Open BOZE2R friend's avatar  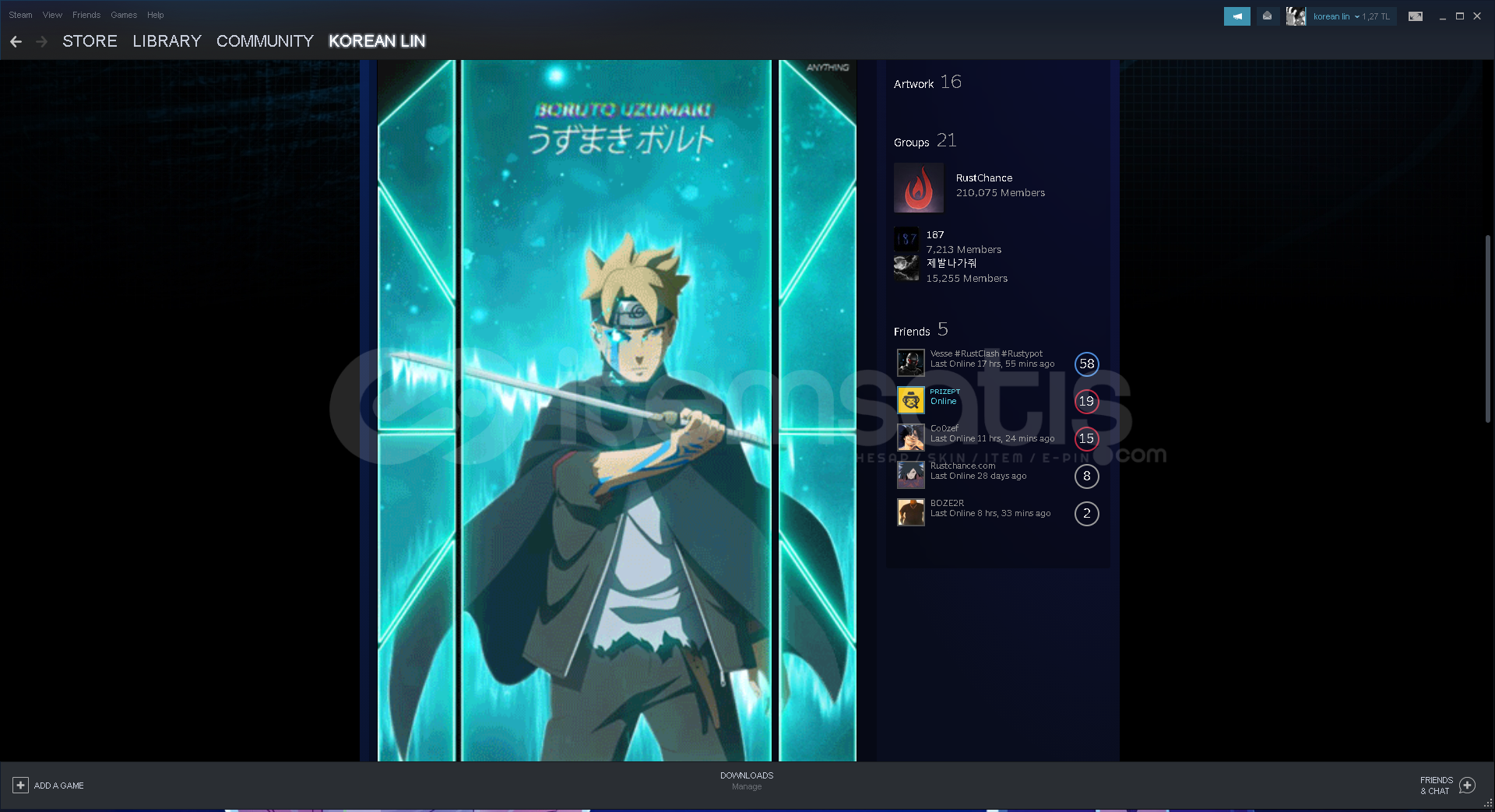[x=910, y=511]
